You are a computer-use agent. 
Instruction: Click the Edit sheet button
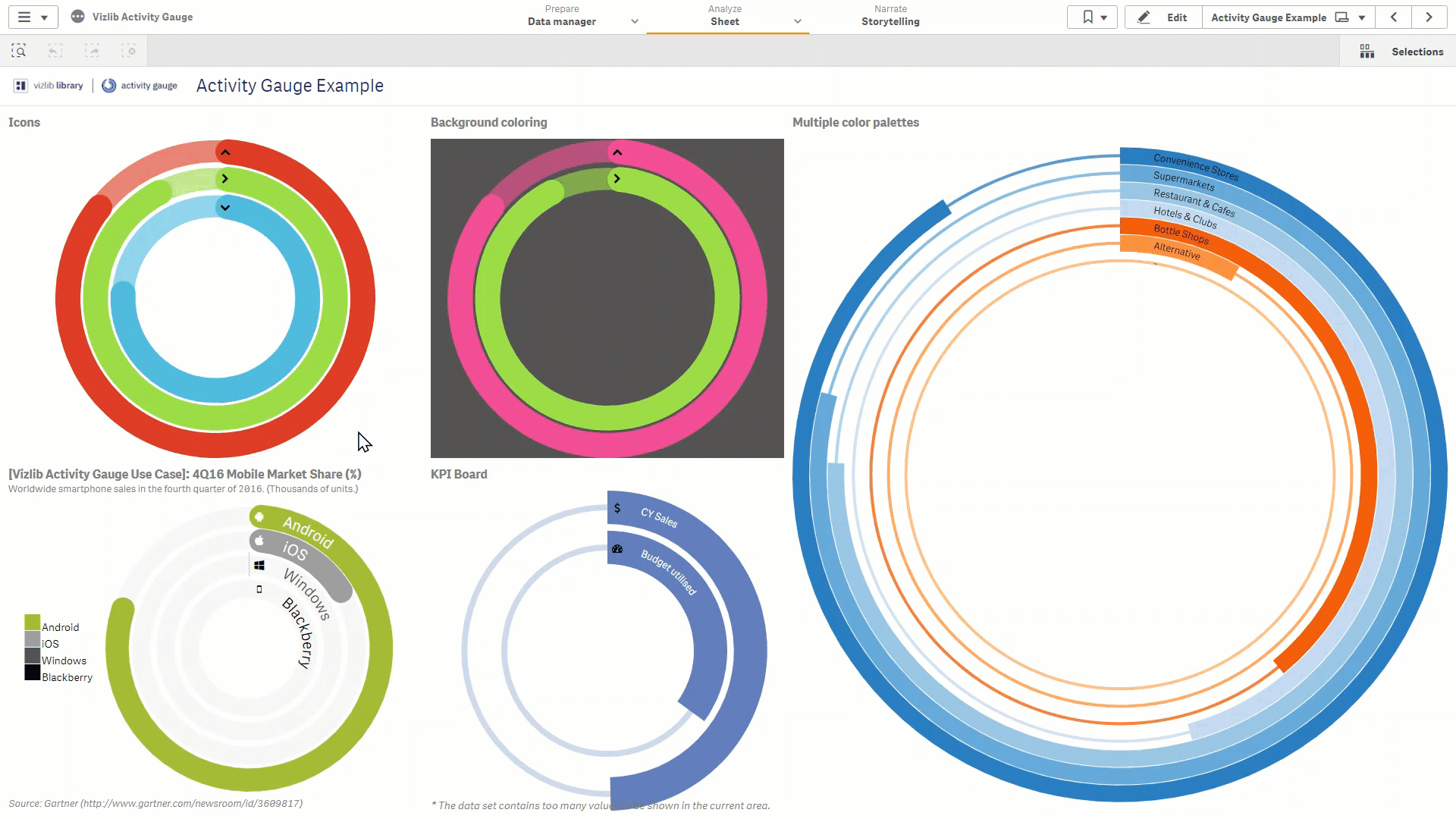1163,17
